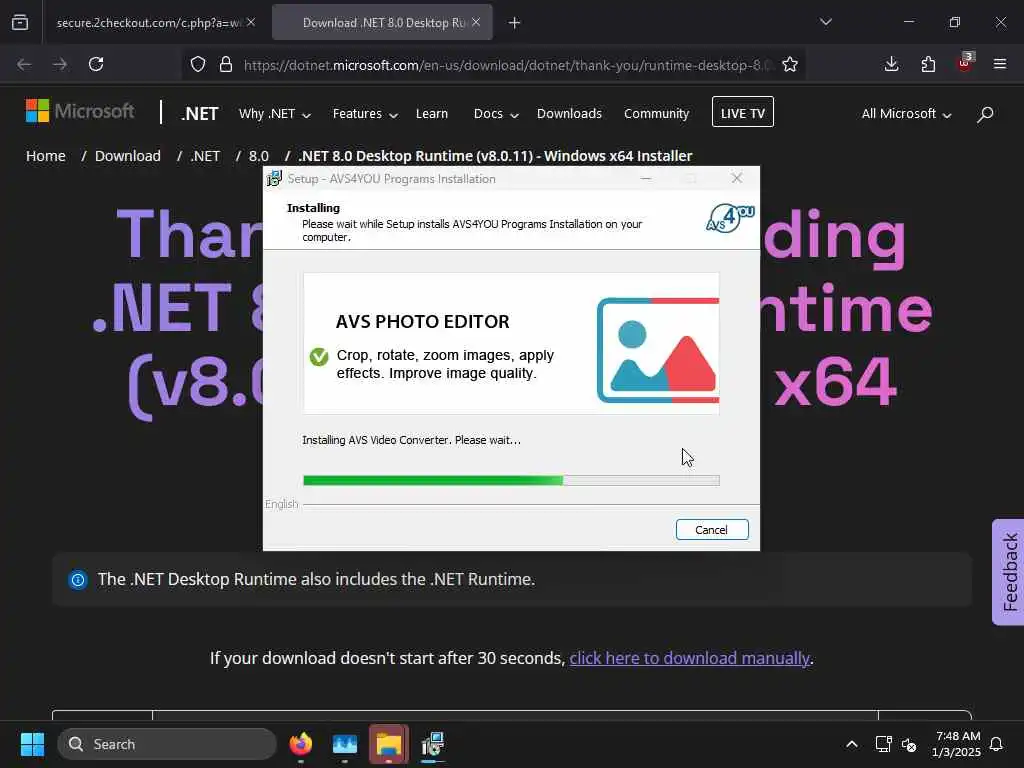Click the Download breadcrumb link
The width and height of the screenshot is (1024, 768).
(127, 156)
